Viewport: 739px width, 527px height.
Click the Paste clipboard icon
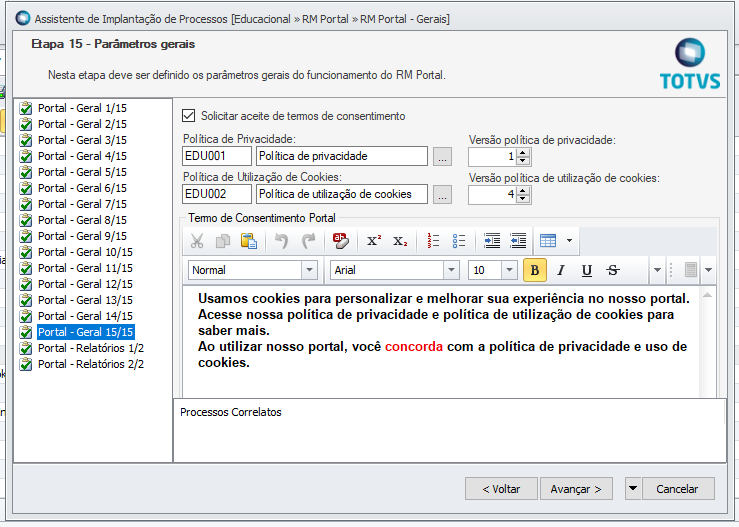coord(248,241)
